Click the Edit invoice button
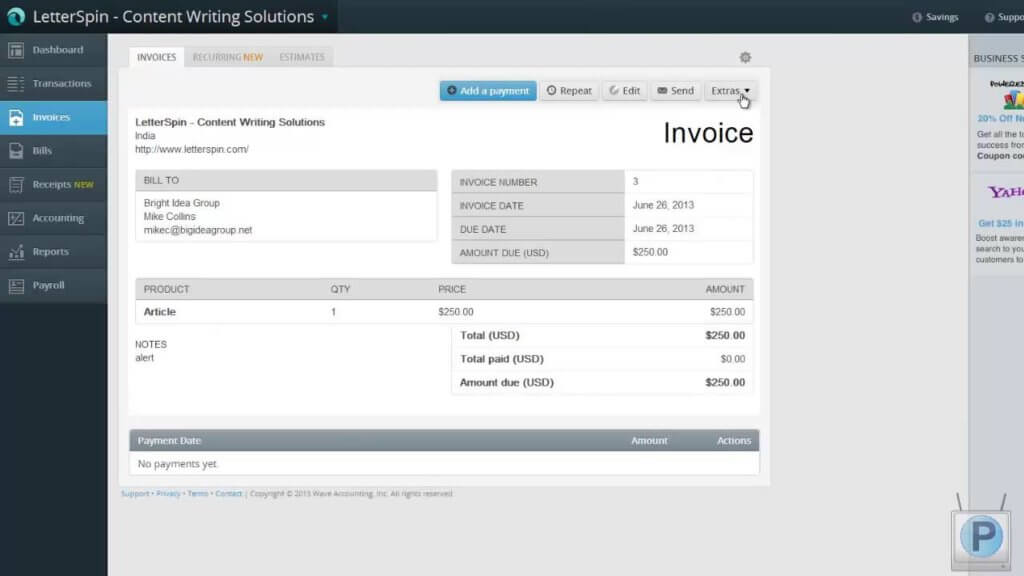 click(x=624, y=91)
